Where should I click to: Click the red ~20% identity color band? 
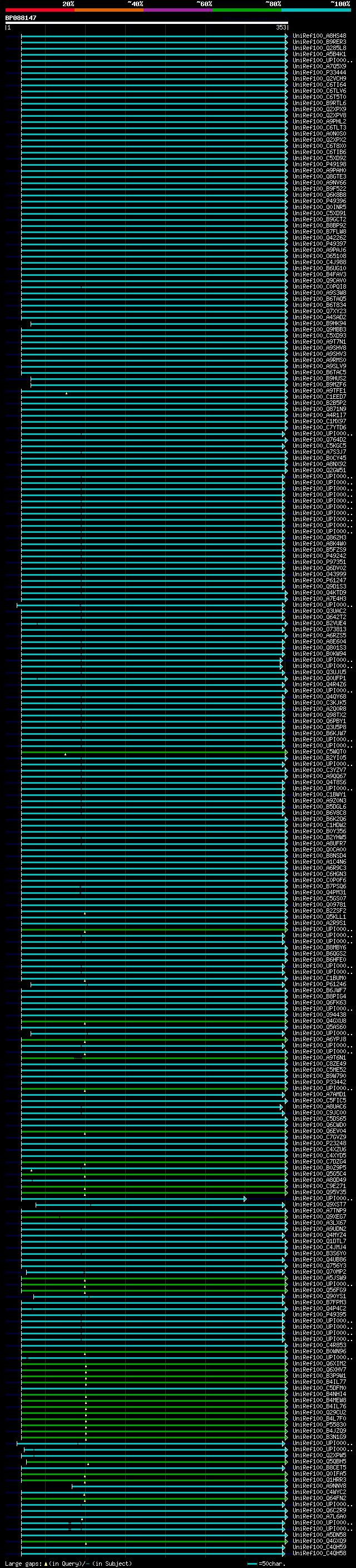tap(39, 10)
